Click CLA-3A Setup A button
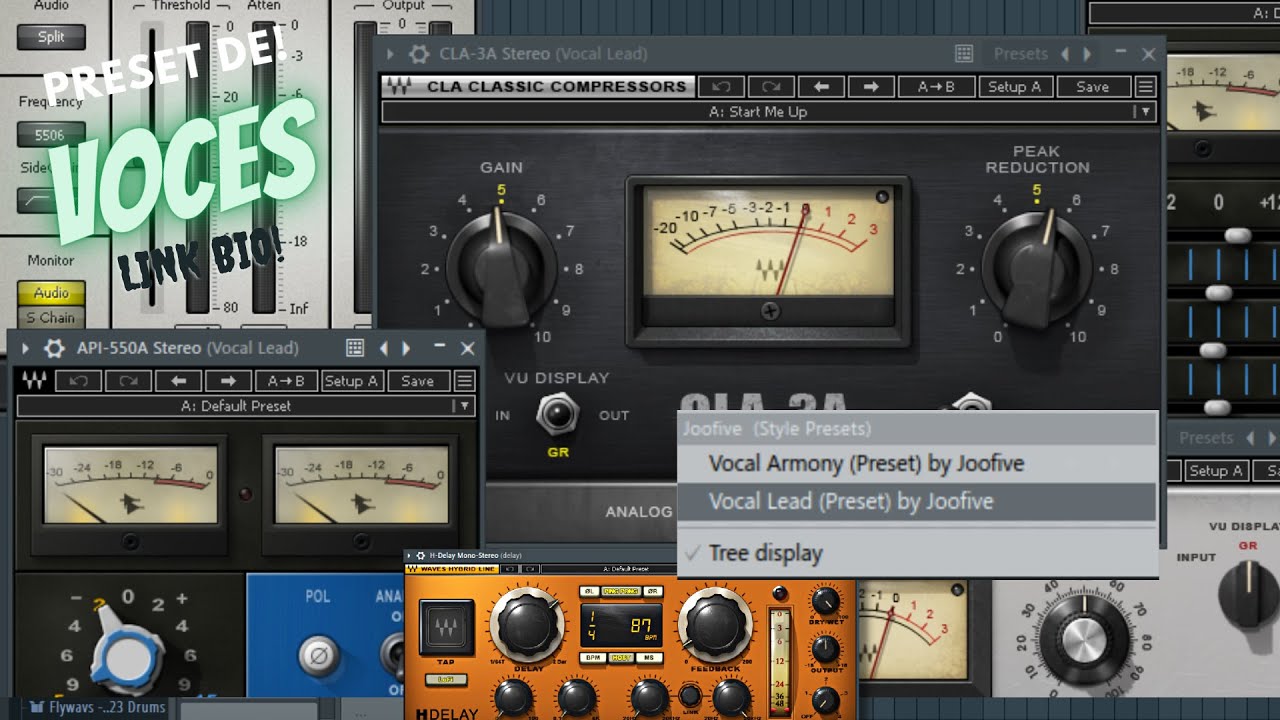 pyautogui.click(x=1014, y=87)
